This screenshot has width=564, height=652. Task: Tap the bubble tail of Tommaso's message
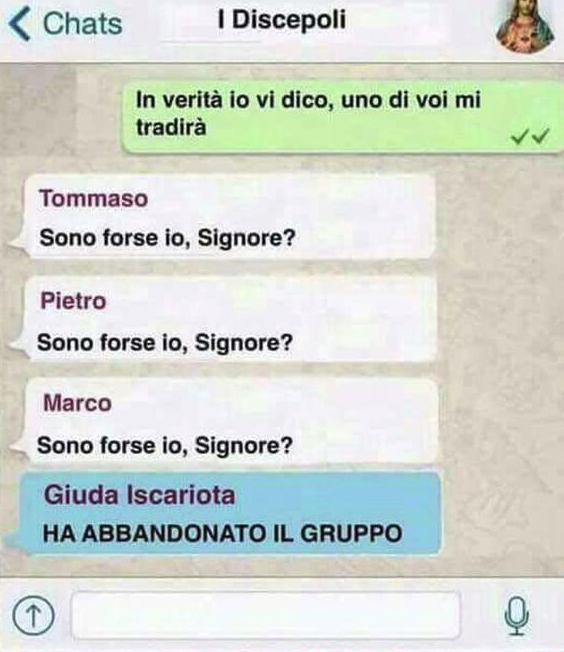tap(17, 243)
